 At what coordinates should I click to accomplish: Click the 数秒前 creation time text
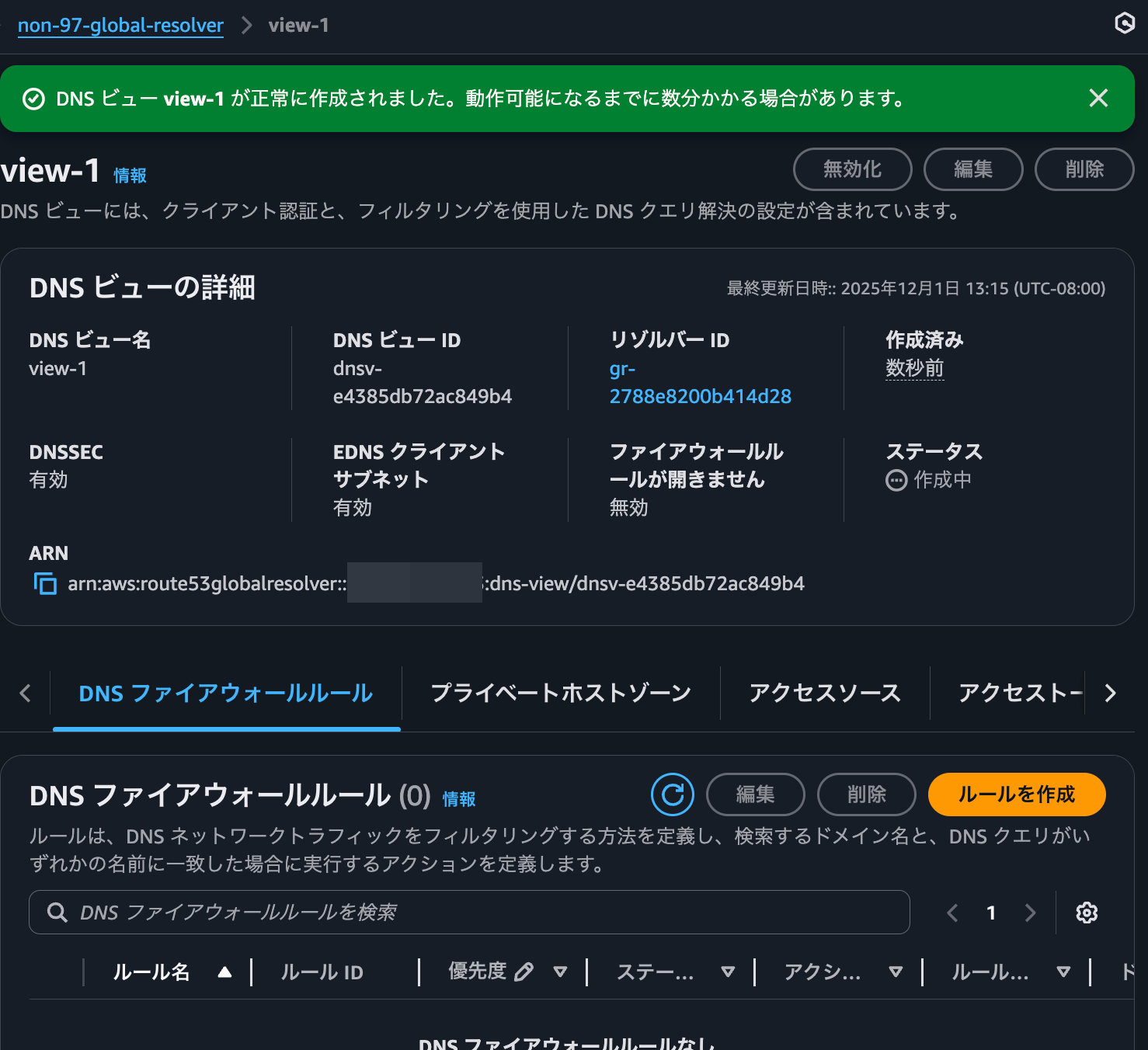pyautogui.click(x=915, y=368)
